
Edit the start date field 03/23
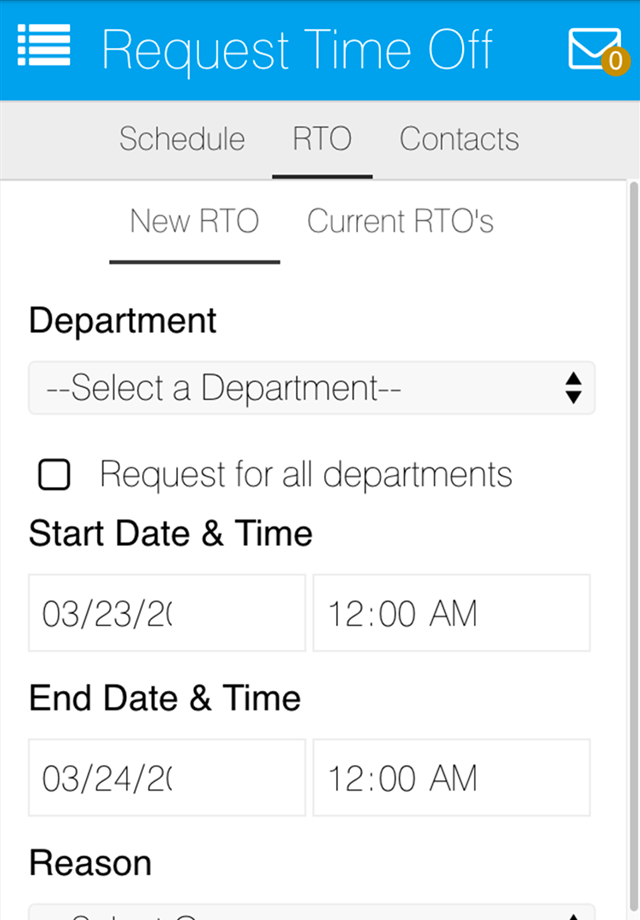tap(167, 613)
